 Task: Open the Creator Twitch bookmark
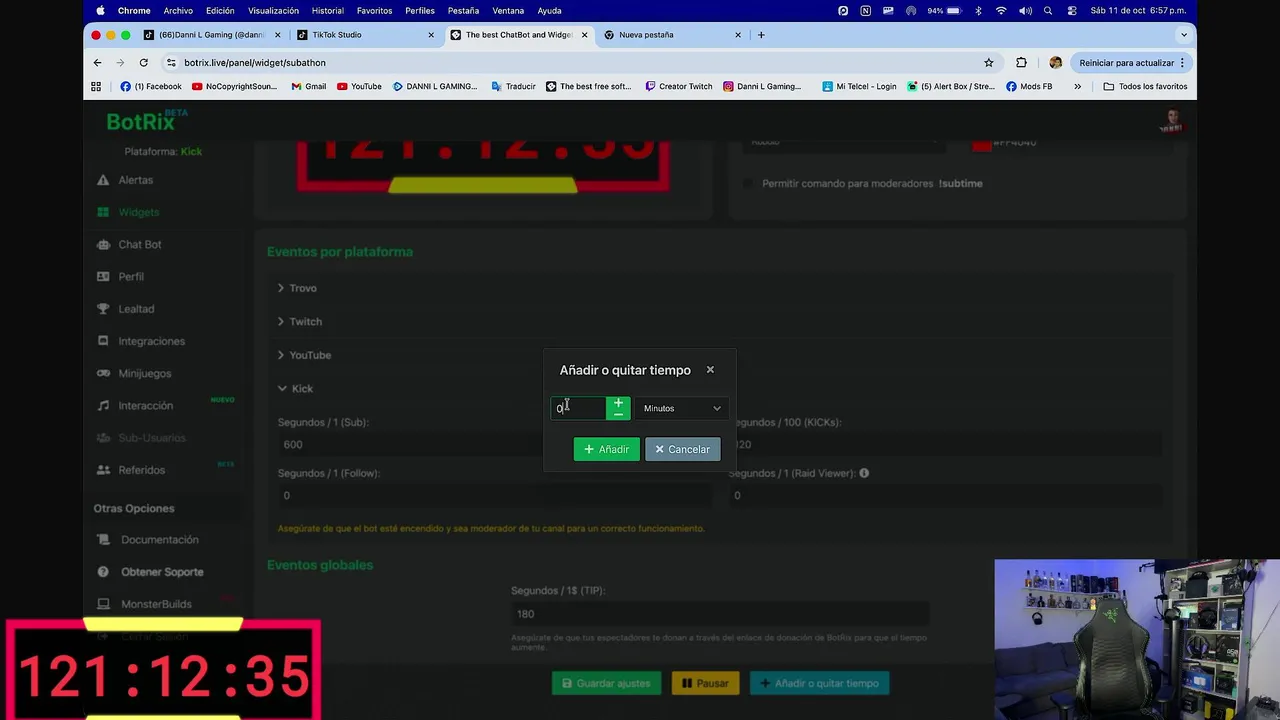[678, 86]
